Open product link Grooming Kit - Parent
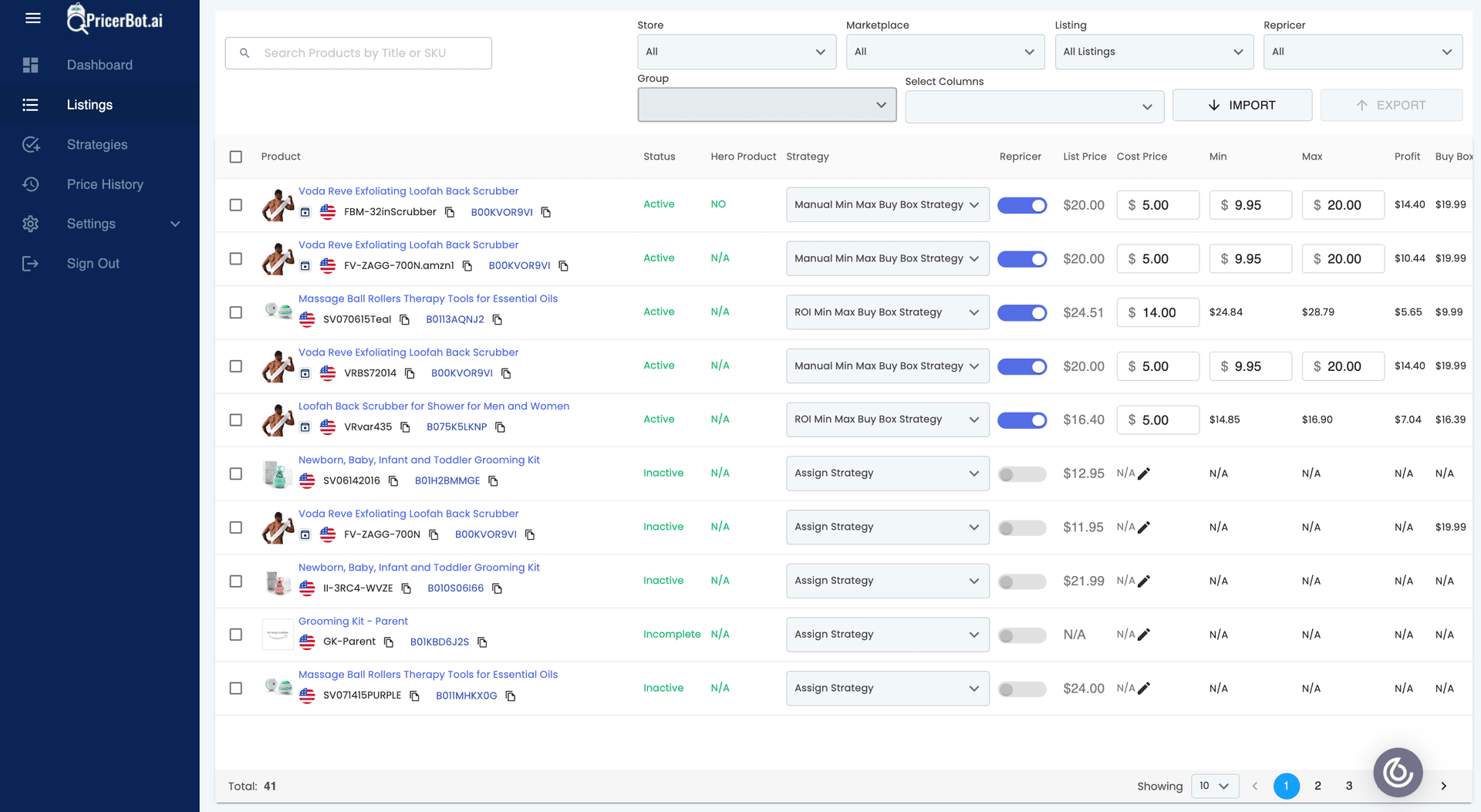Image resolution: width=1481 pixels, height=812 pixels. [x=353, y=621]
